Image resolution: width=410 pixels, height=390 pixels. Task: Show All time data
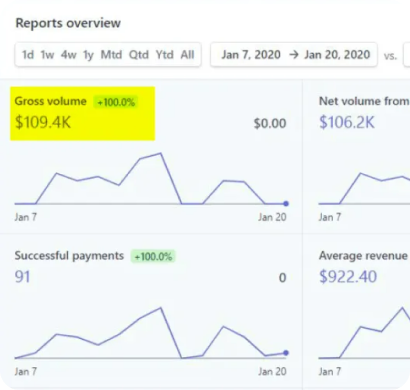(187, 55)
